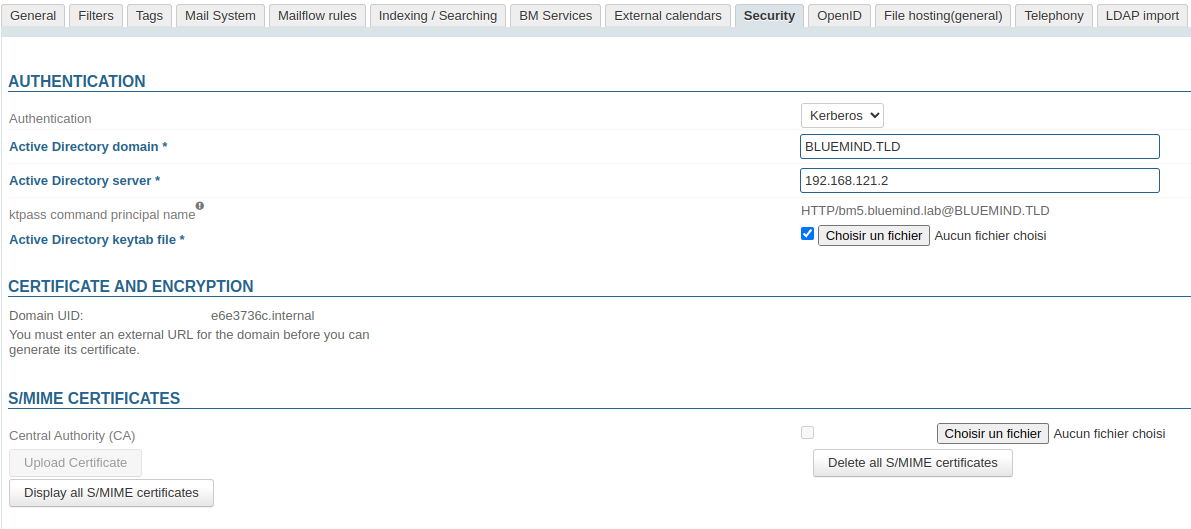
Task: Go to the Telephony tab
Action: (1053, 16)
